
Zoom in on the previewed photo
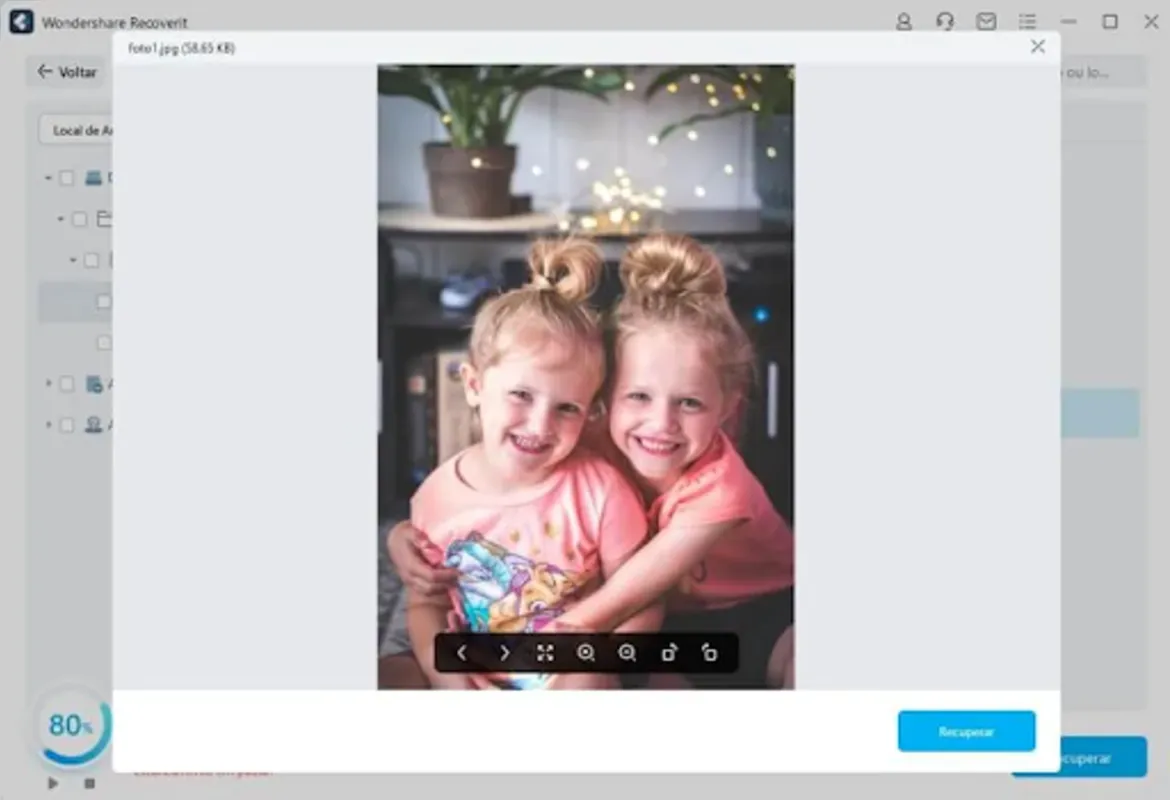pos(586,653)
